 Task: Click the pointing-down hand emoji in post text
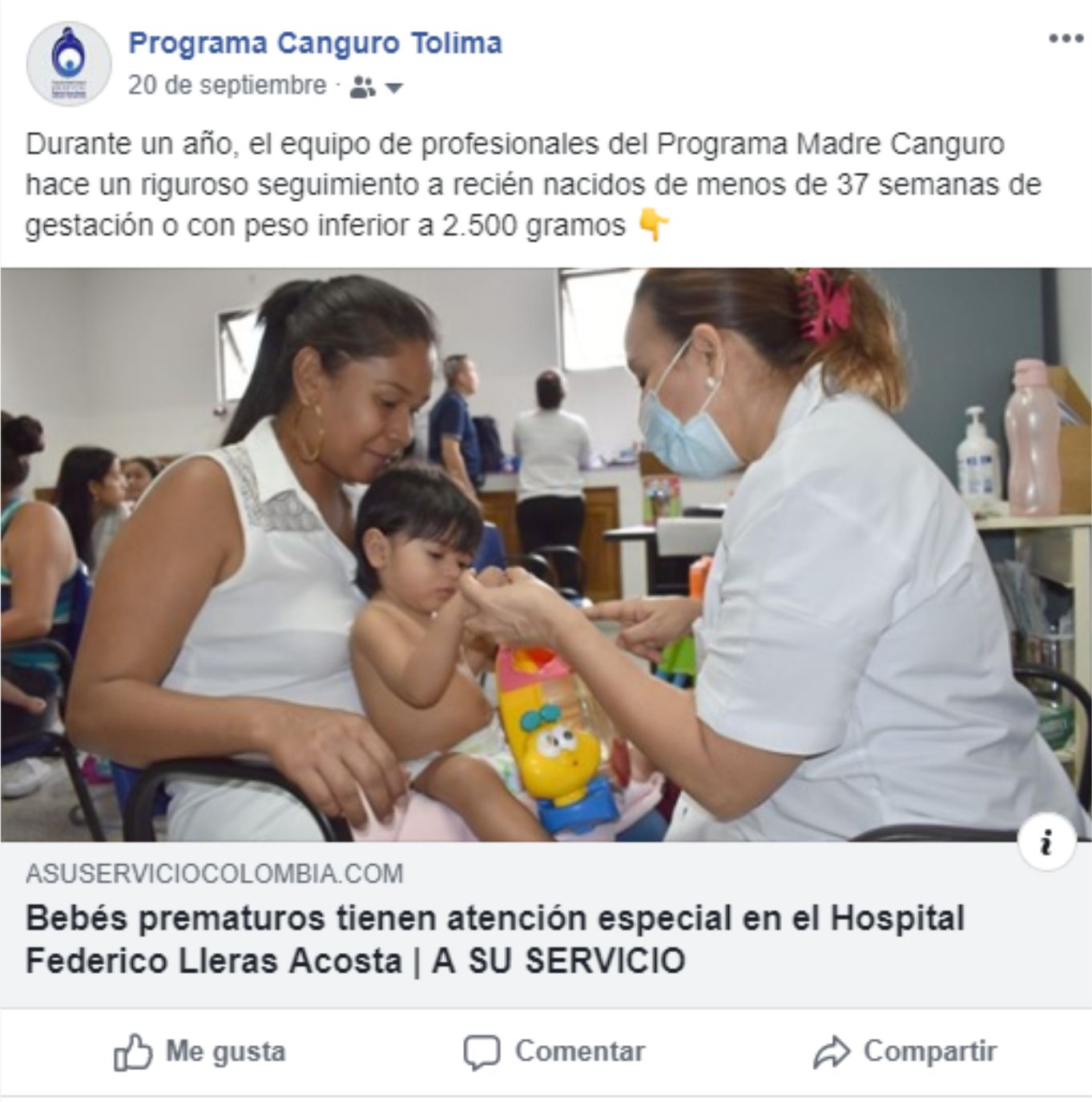point(653,225)
